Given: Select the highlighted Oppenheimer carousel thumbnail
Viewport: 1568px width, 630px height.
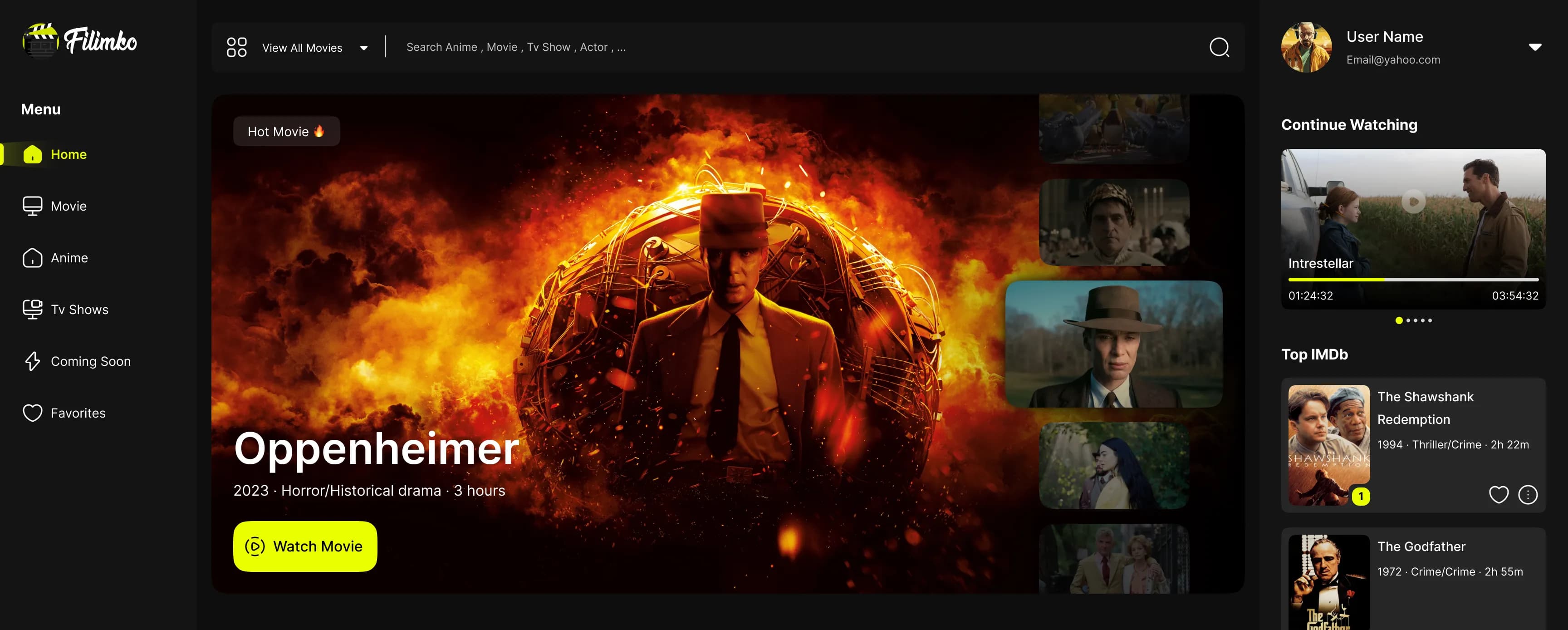Looking at the screenshot, I should pos(1114,344).
